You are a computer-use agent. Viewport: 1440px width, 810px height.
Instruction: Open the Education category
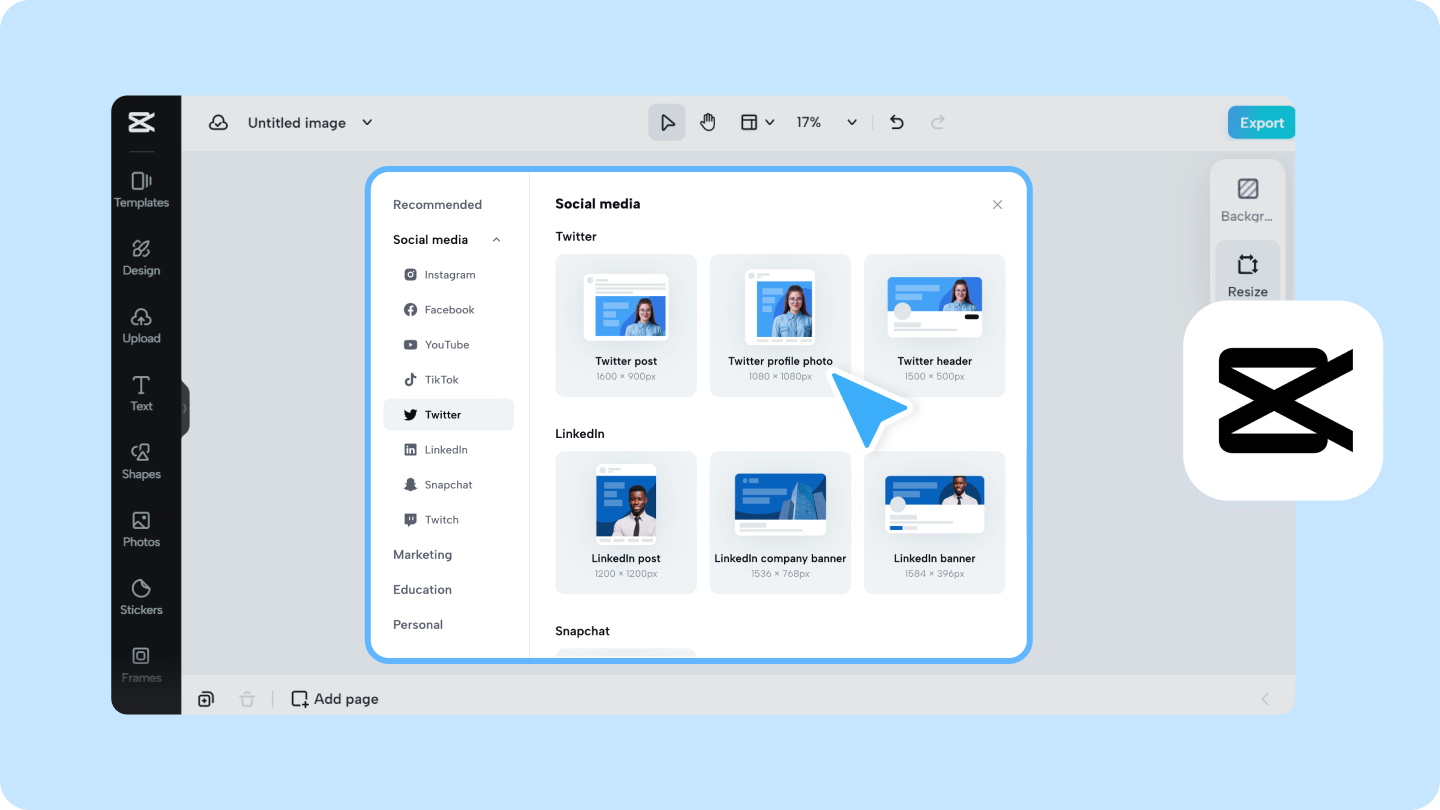click(x=422, y=590)
